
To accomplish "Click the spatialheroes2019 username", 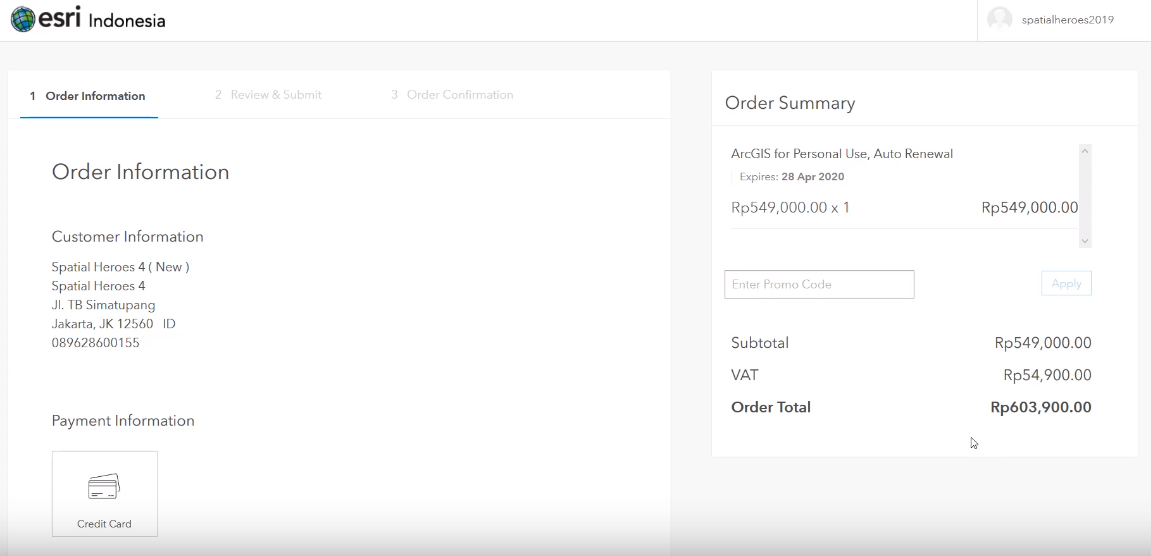I will point(1067,20).
